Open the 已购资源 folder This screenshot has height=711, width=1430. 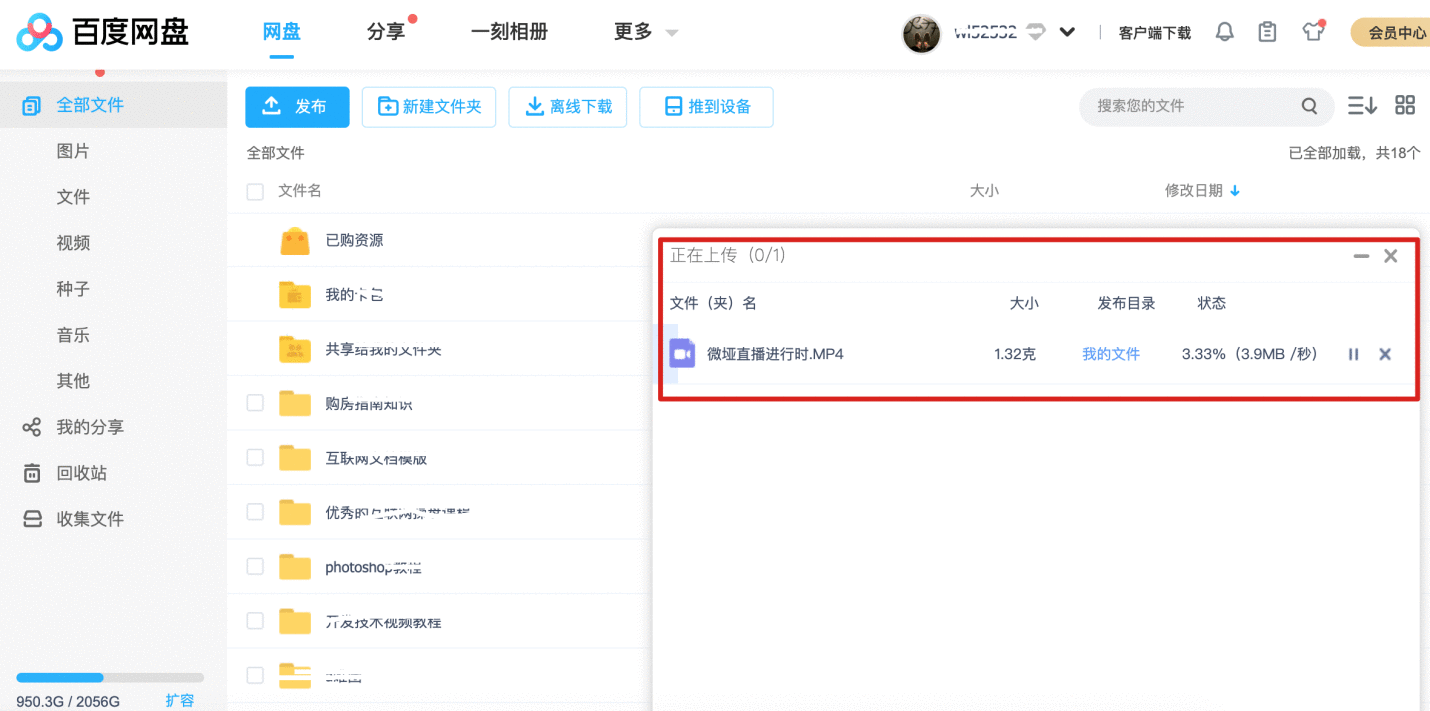[x=354, y=240]
